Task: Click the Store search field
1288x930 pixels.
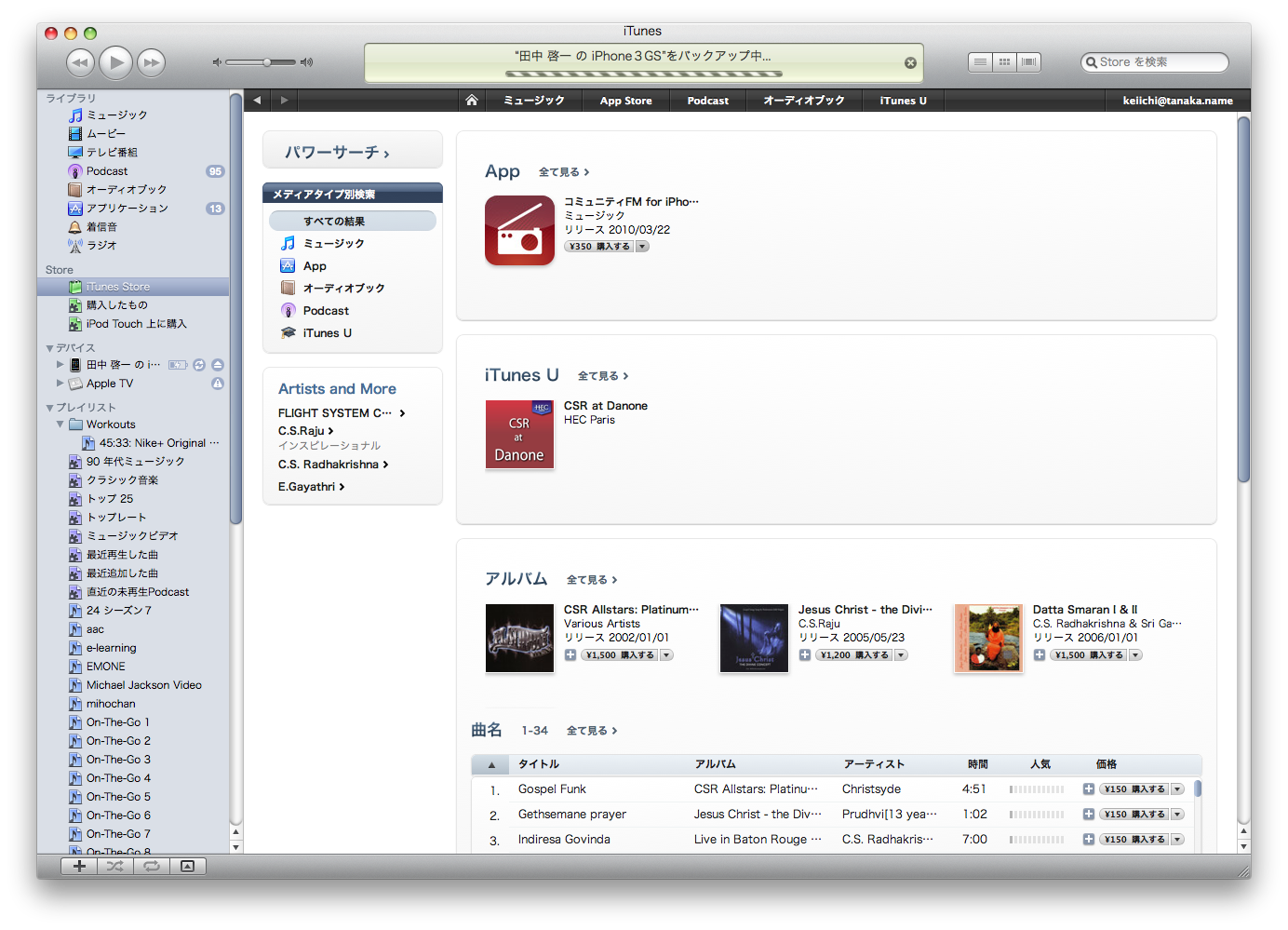Action: pos(1159,62)
